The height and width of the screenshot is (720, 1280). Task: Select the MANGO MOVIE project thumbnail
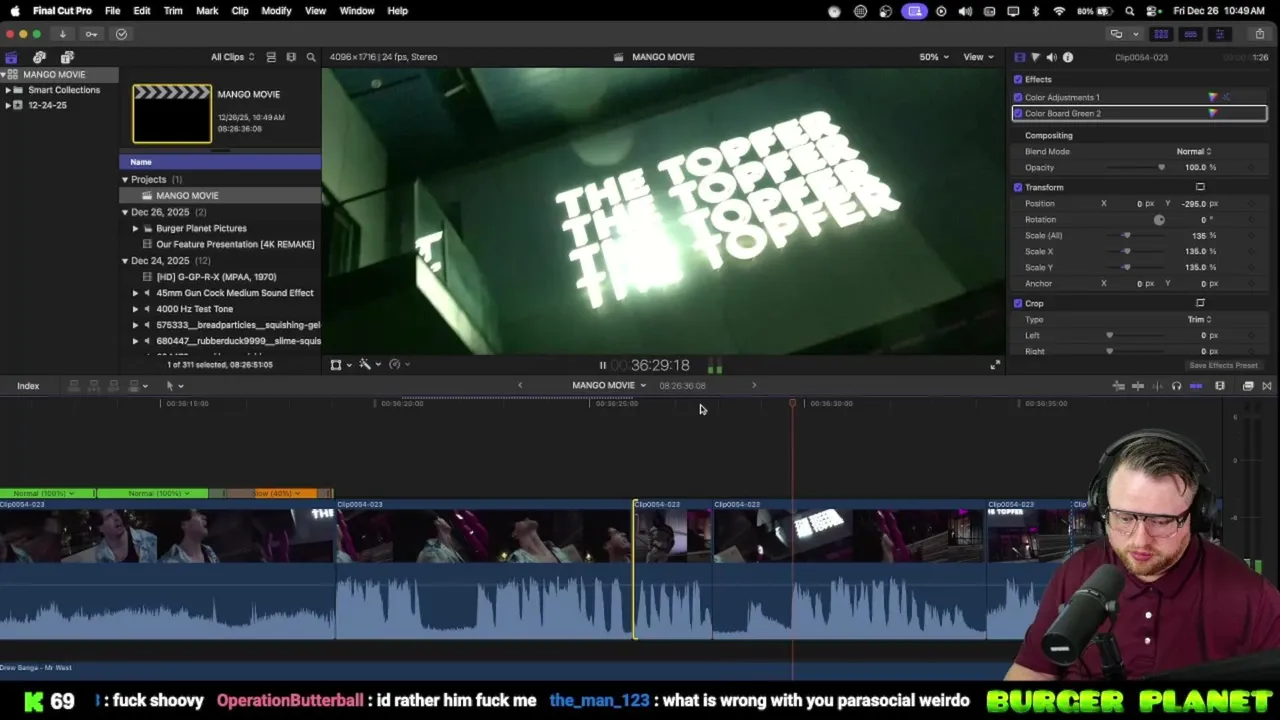(172, 113)
